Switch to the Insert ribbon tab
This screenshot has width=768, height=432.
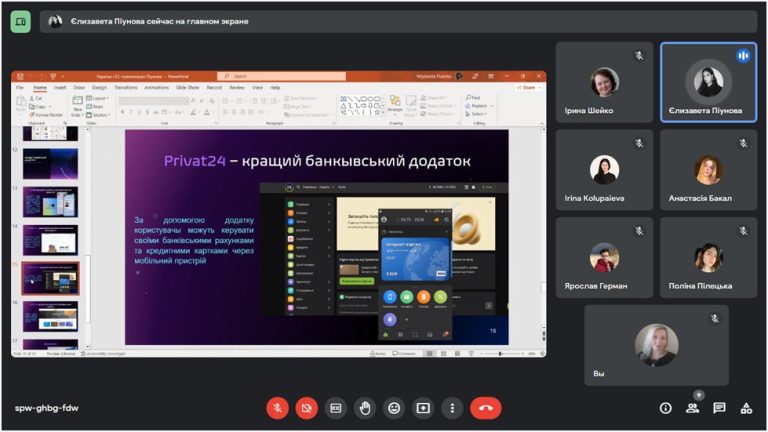(x=60, y=88)
